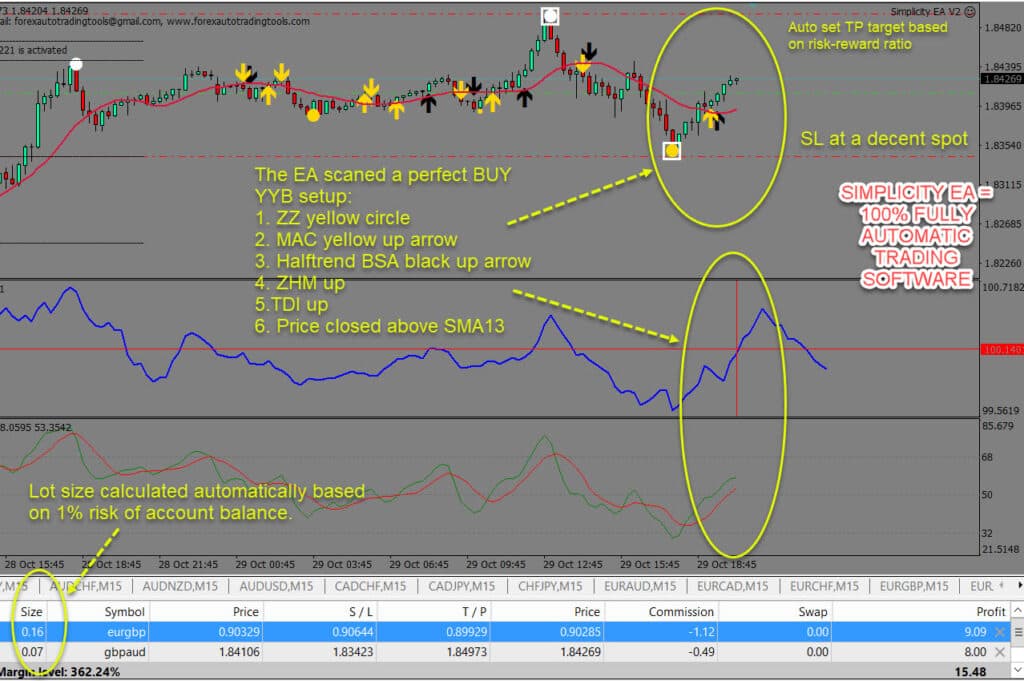Click the trade list scrollbar up arrow
1024x681 pixels.
1017,611
